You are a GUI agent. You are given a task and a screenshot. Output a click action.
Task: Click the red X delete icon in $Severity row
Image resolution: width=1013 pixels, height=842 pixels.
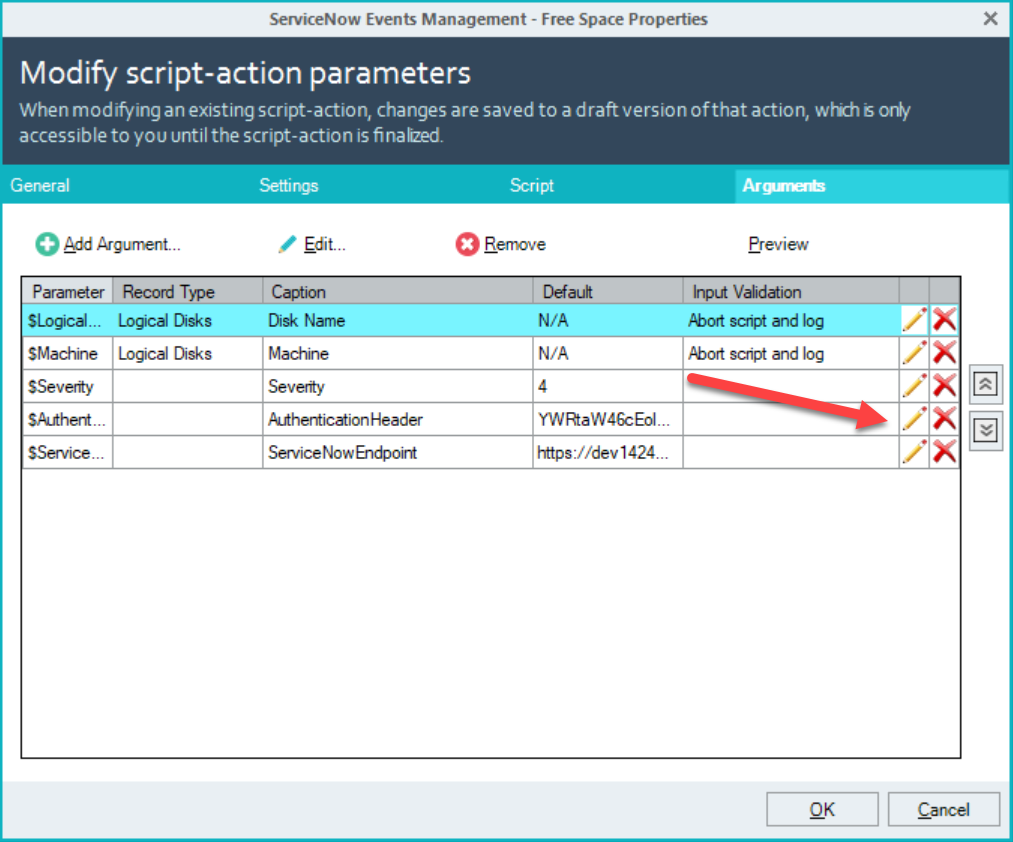[945, 386]
